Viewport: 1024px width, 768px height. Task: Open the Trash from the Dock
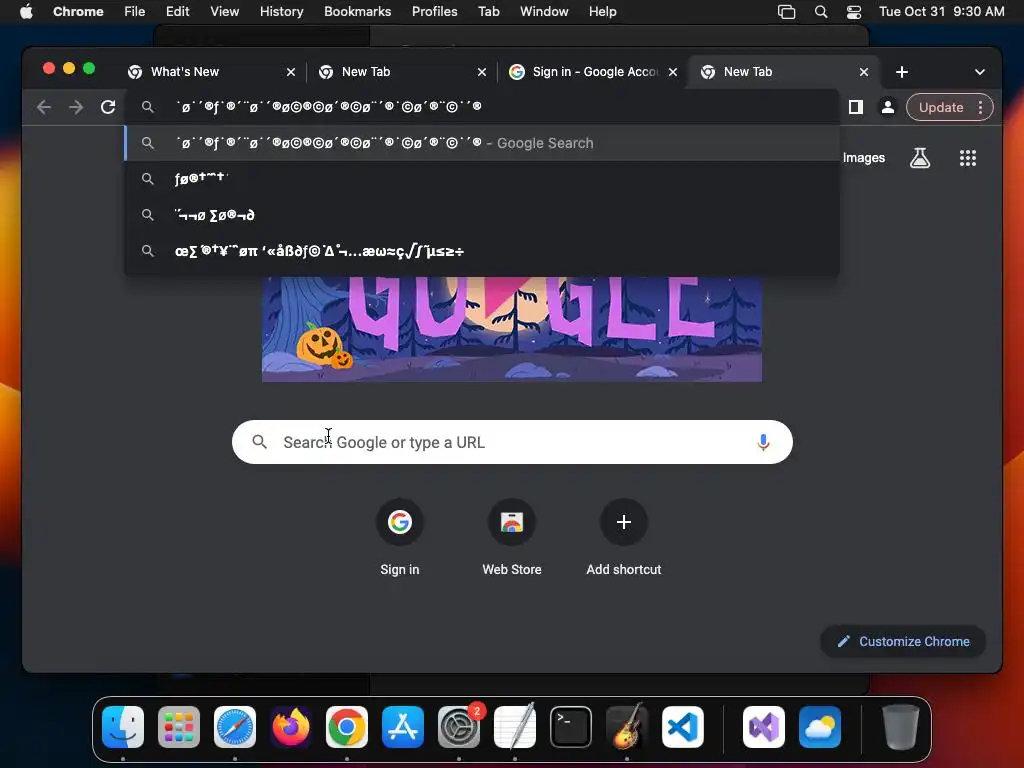pyautogui.click(x=901, y=727)
